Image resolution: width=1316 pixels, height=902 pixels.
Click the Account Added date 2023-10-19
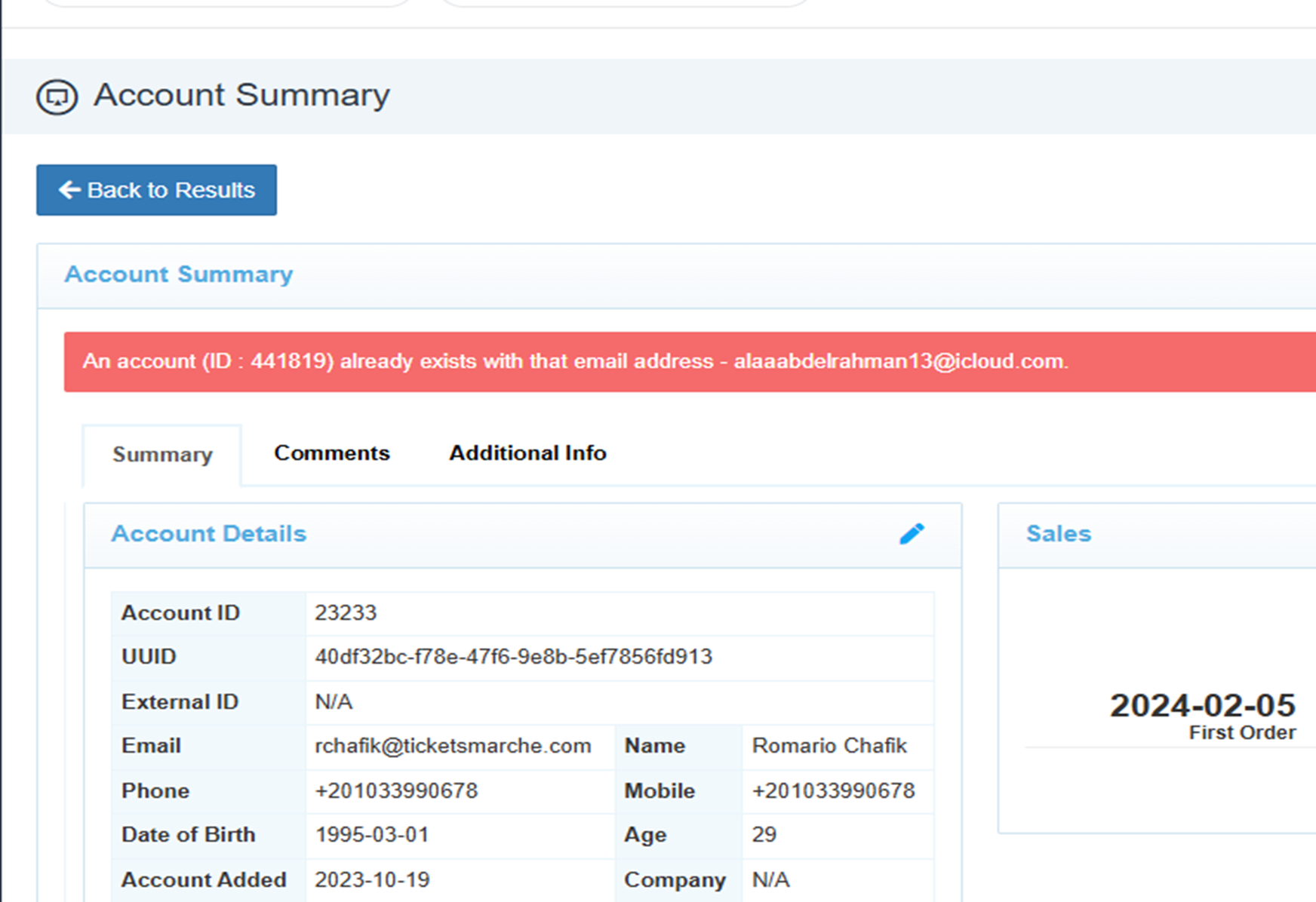[x=372, y=879]
